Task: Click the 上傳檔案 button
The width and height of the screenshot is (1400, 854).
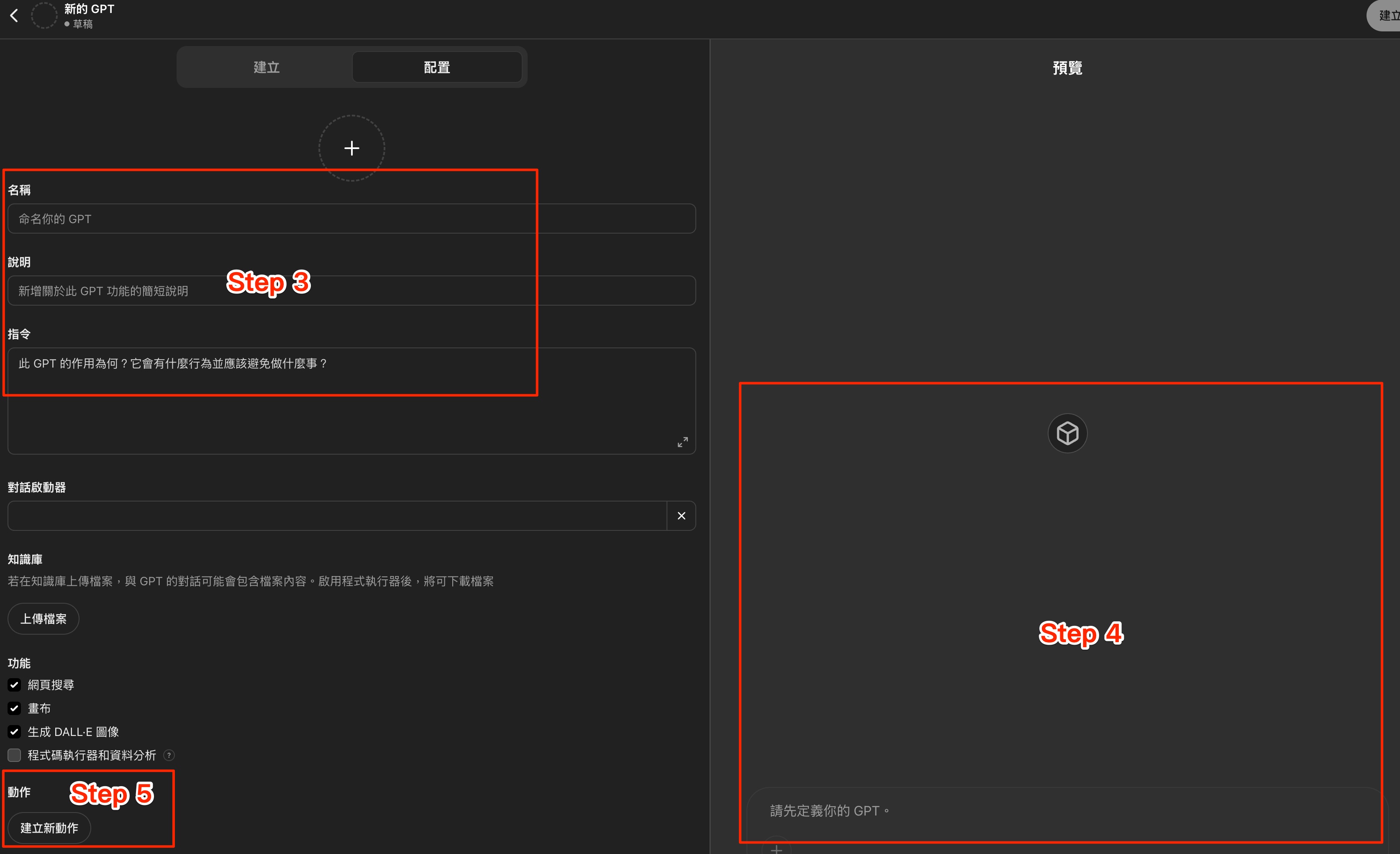Action: 43,619
